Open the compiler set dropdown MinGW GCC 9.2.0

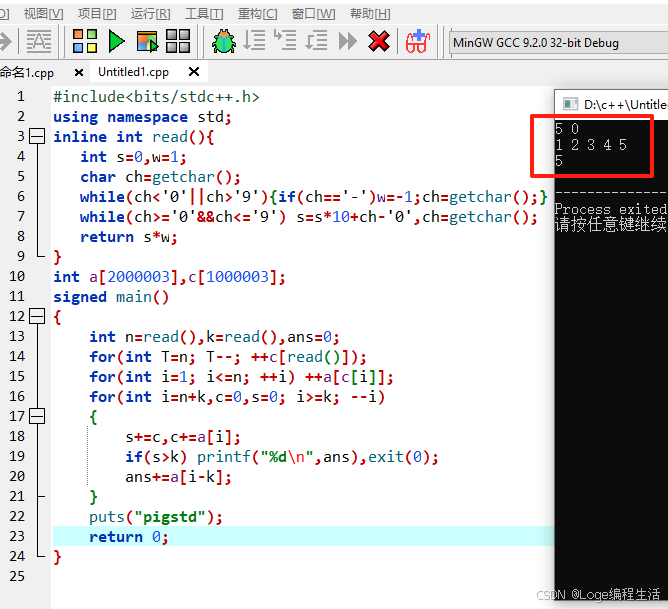pyautogui.click(x=558, y=43)
